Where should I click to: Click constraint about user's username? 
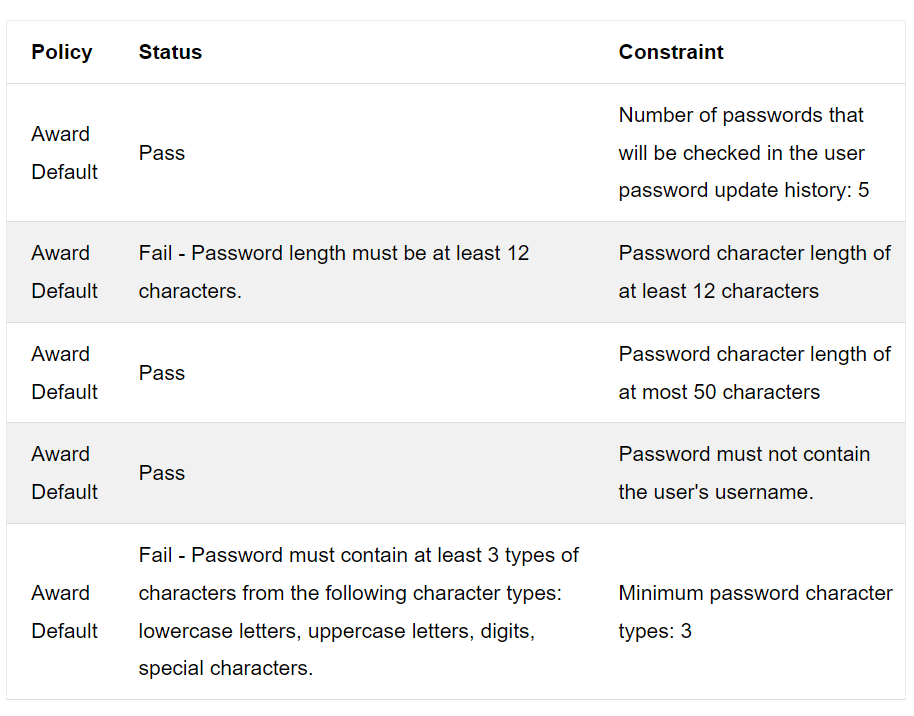tap(744, 473)
